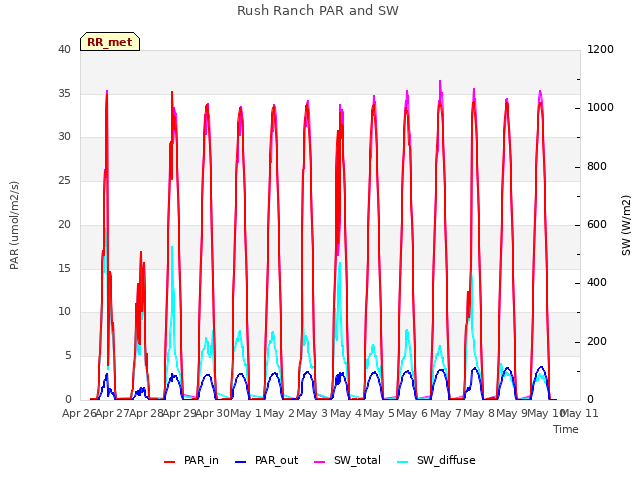Click the 600 tick on SW axis
640x480 pixels.
pyautogui.click(x=596, y=224)
